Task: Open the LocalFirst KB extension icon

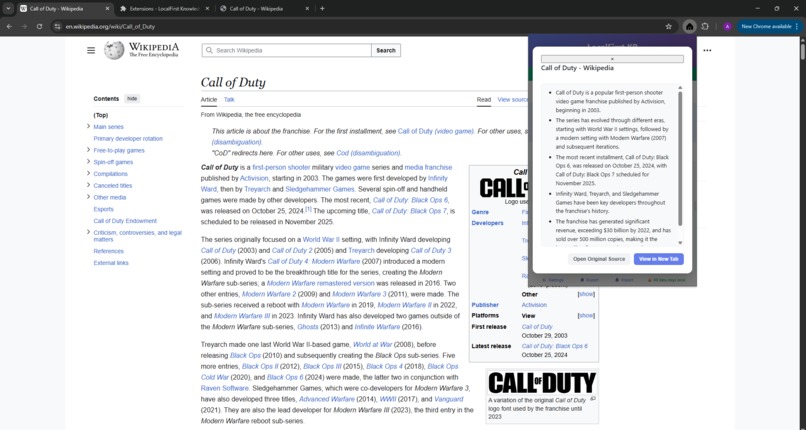Action: tap(689, 26)
